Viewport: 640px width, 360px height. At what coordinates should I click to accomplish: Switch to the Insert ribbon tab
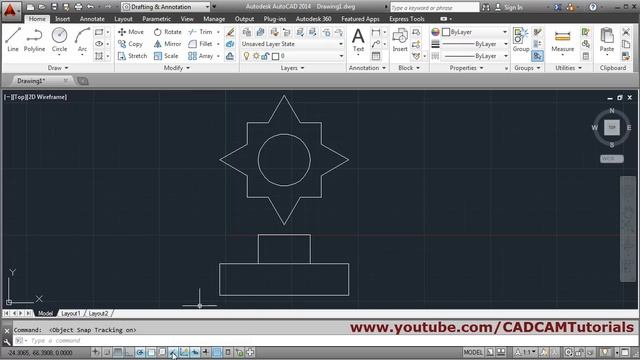[x=62, y=19]
